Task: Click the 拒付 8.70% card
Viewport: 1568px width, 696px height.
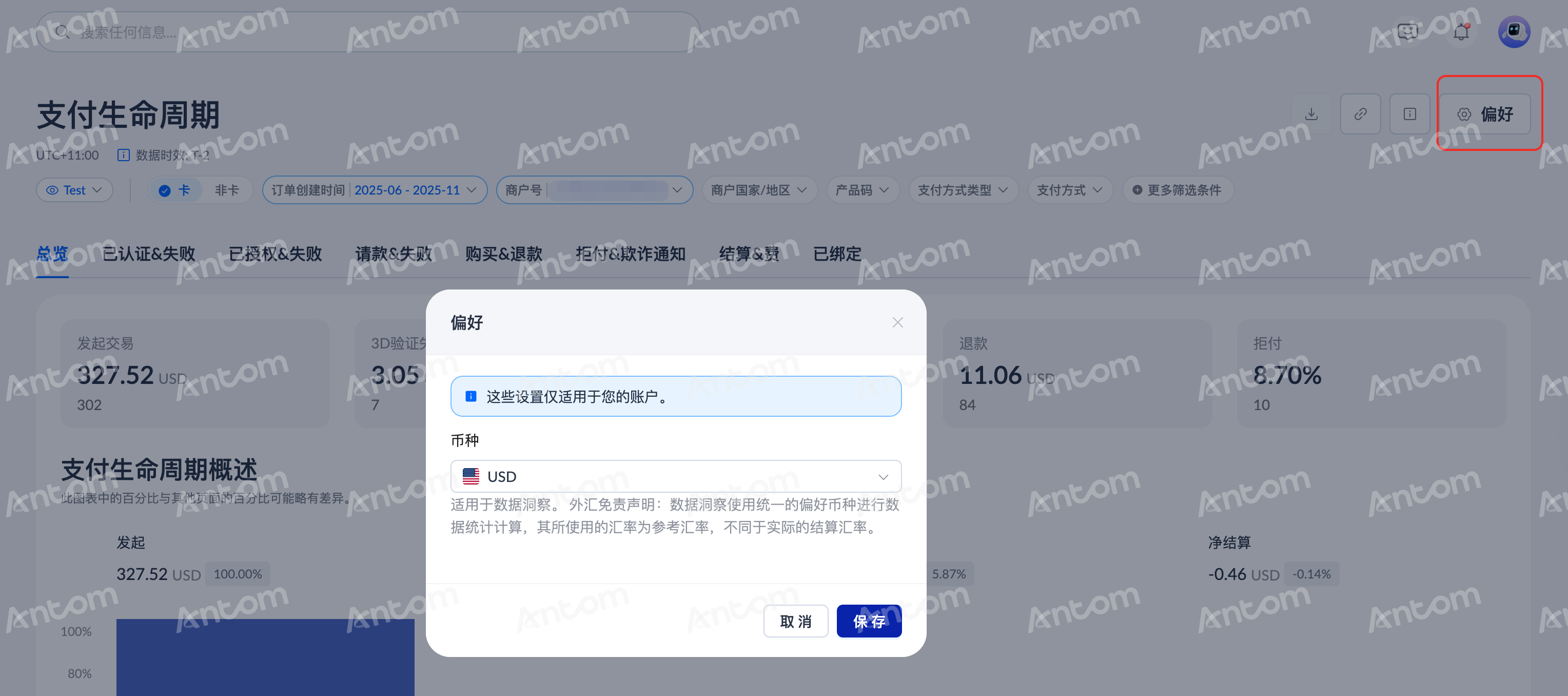Action: tap(1371, 373)
